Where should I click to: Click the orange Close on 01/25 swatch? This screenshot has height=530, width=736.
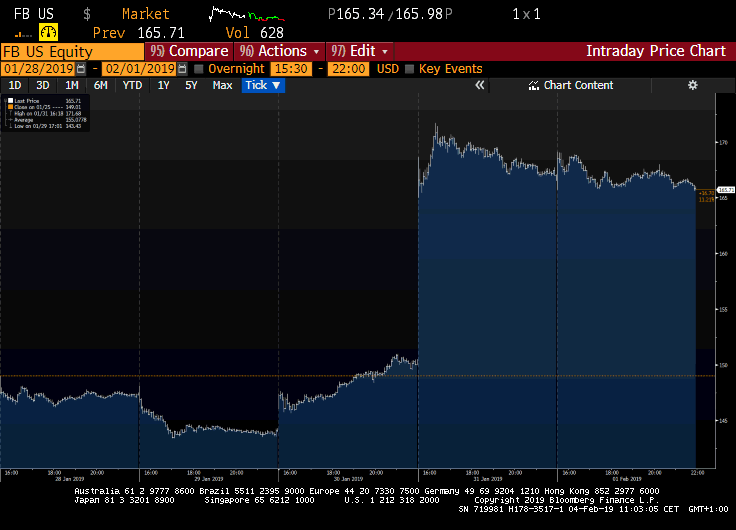point(10,107)
